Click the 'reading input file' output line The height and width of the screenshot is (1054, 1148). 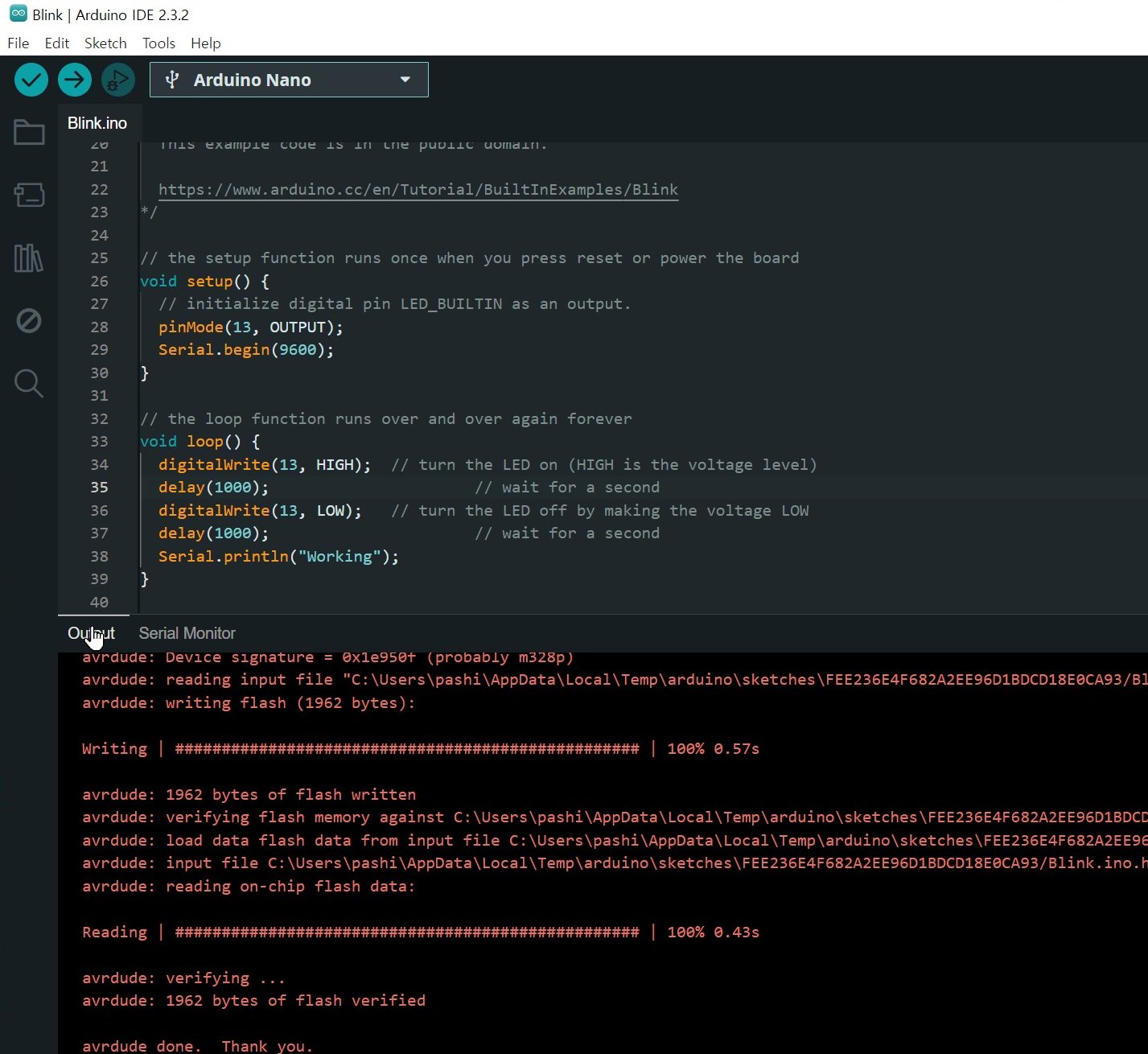click(x=615, y=679)
